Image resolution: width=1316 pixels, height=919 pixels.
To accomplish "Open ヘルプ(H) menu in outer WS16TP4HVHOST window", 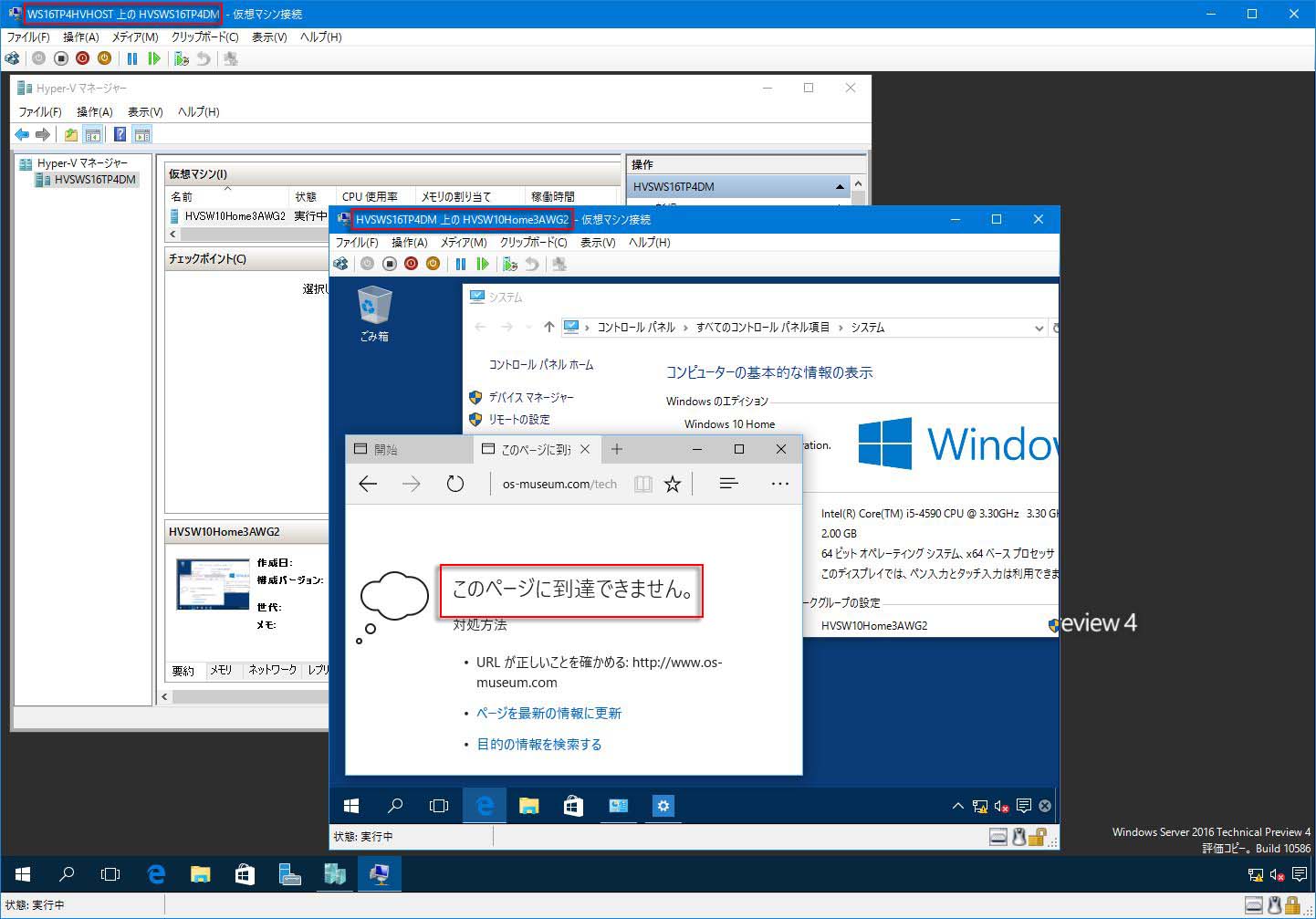I will (321, 37).
